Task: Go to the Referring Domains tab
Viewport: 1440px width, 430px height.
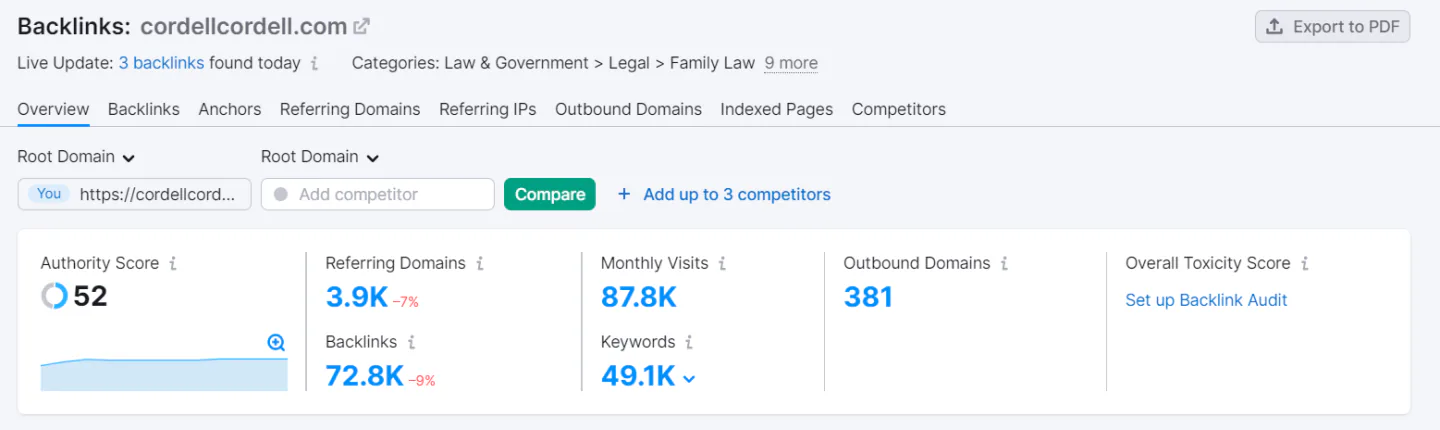Action: coord(350,109)
